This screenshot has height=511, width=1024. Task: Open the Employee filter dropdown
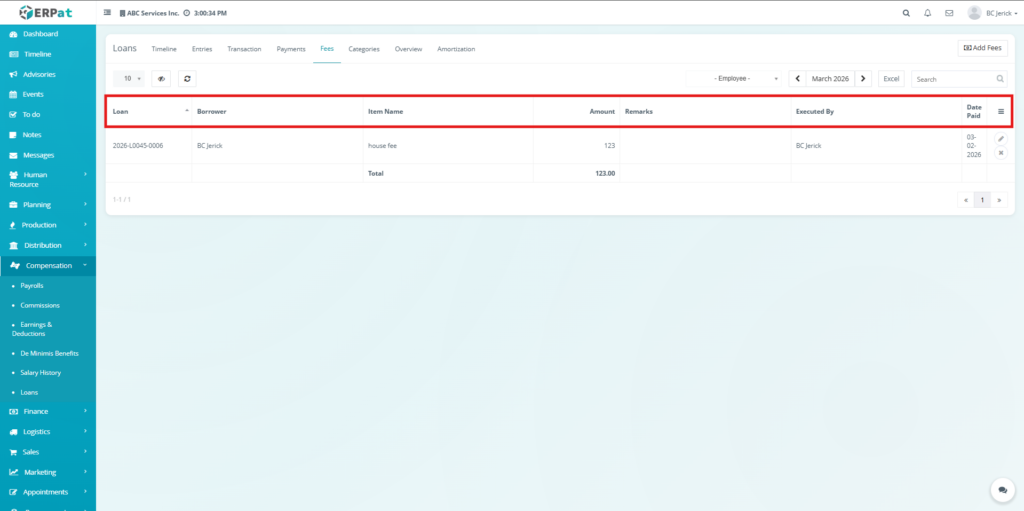(x=745, y=78)
